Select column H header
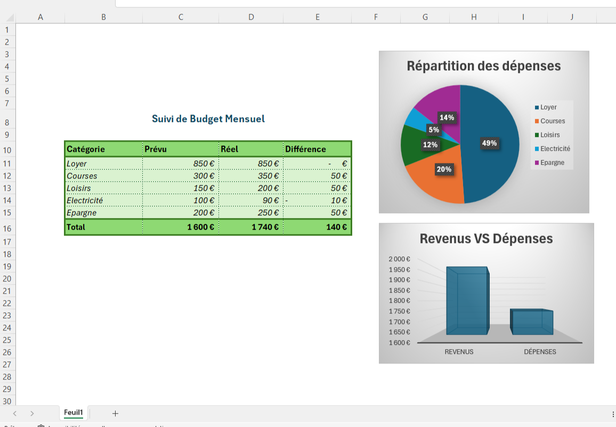The height and width of the screenshot is (427, 616). tap(473, 17)
